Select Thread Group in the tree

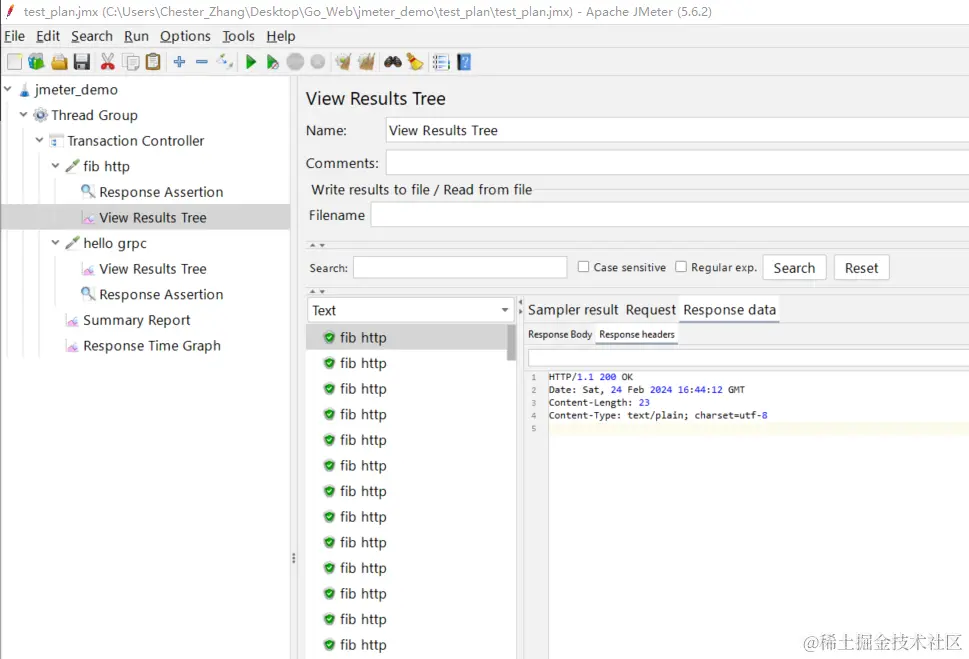(x=94, y=115)
